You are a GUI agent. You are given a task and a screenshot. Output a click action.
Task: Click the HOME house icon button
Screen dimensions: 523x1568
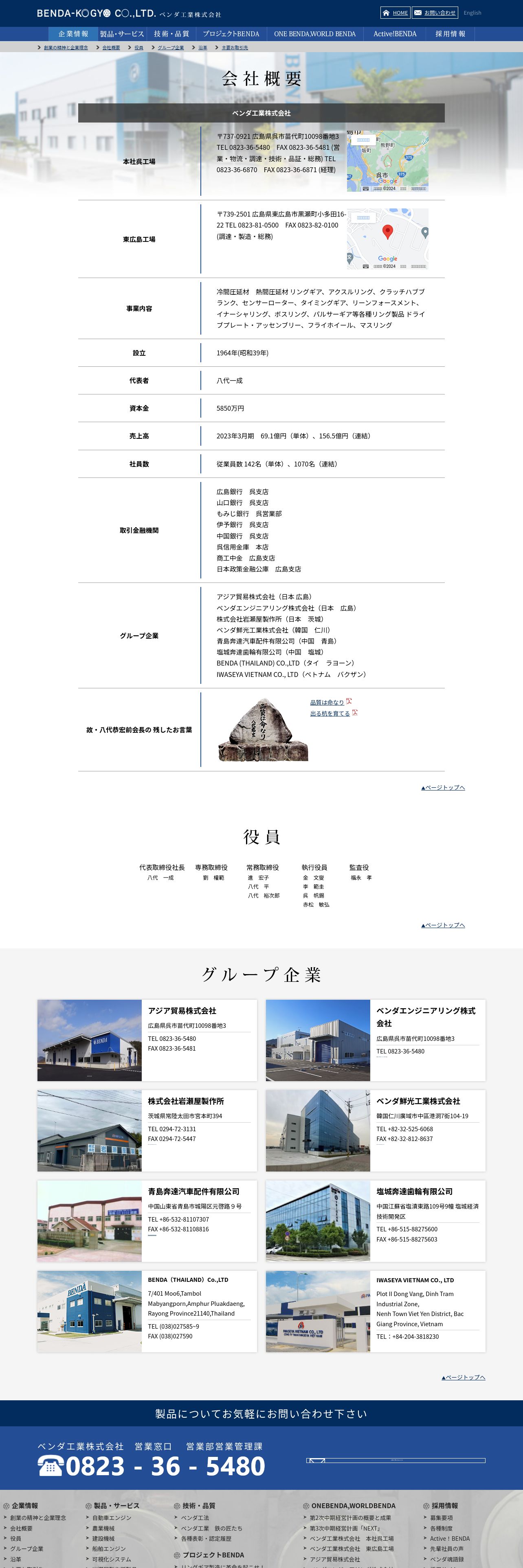(385, 12)
